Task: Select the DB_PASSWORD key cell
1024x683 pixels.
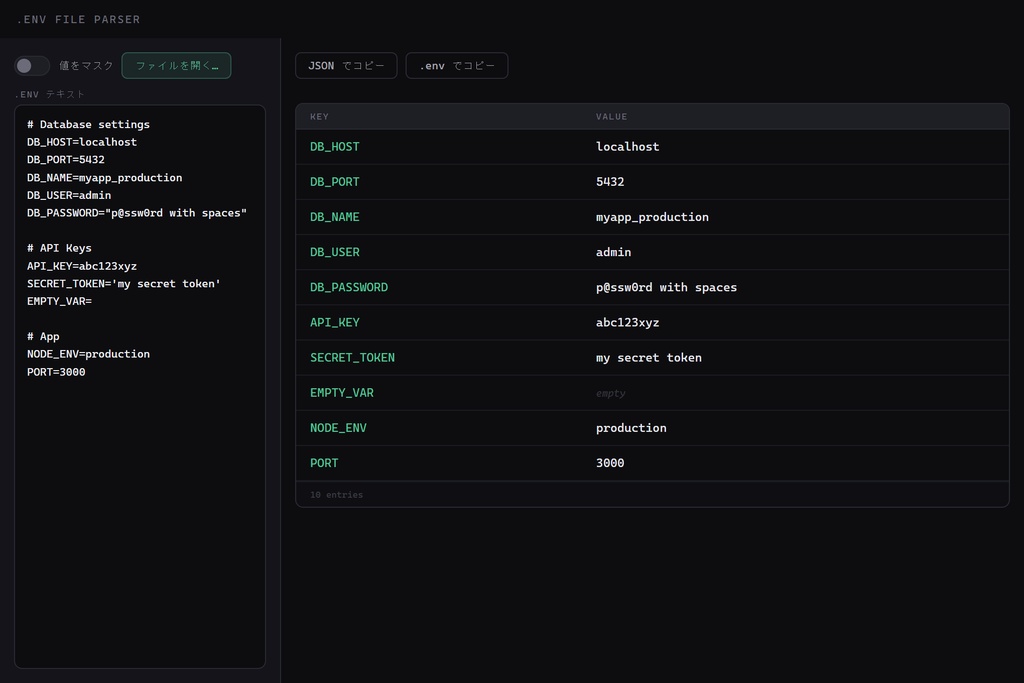Action: (x=349, y=287)
